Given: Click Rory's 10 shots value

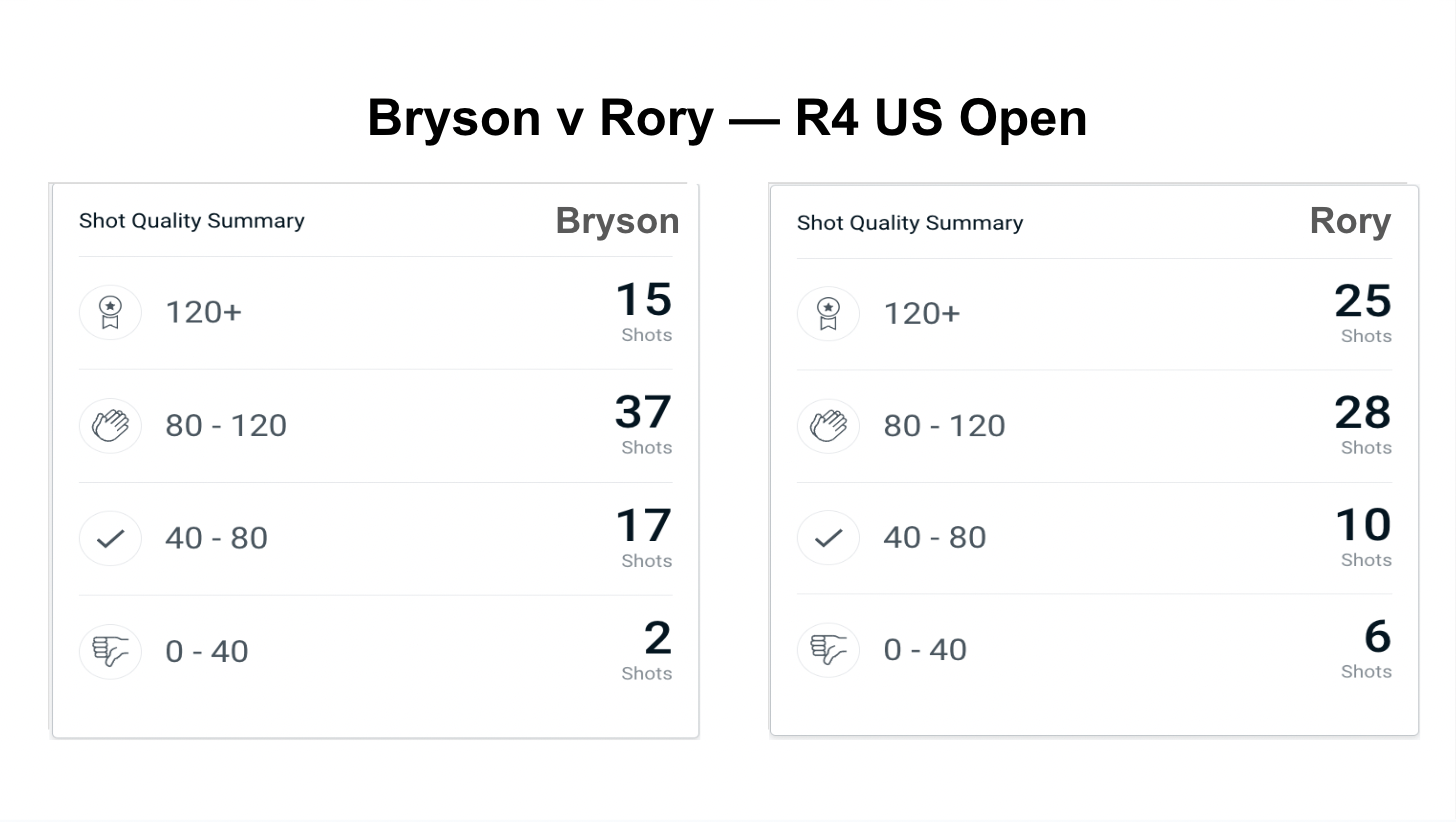Looking at the screenshot, I should coord(1362,525).
